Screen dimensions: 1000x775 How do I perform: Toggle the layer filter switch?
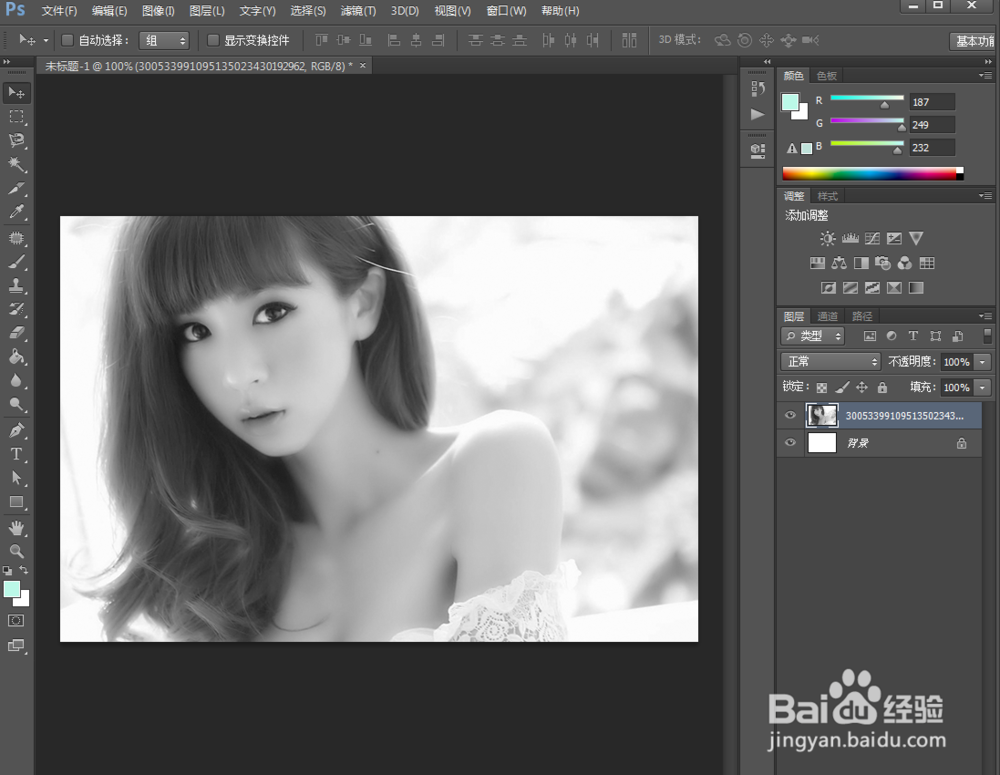coord(987,336)
